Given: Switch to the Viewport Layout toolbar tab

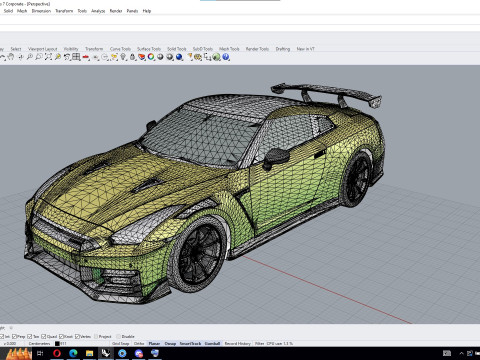Looking at the screenshot, I should click(43, 49).
